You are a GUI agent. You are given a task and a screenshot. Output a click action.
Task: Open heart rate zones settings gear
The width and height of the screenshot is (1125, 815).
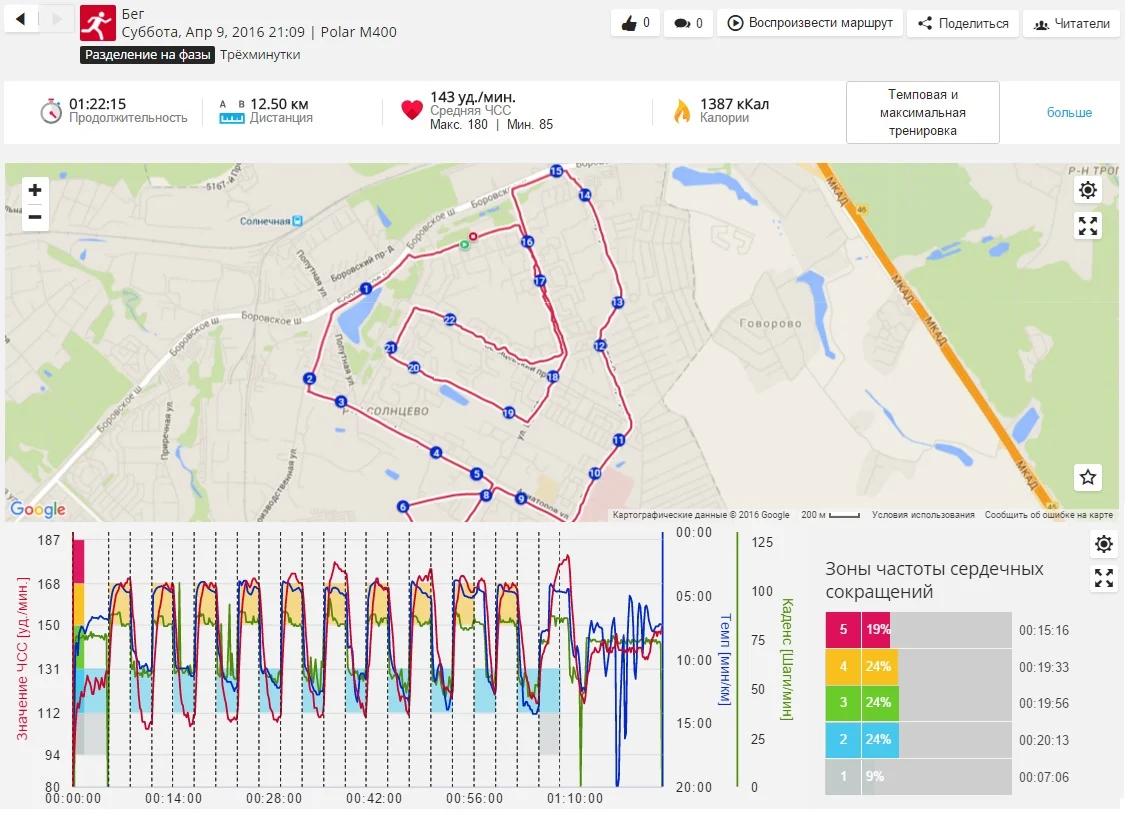tap(1103, 544)
